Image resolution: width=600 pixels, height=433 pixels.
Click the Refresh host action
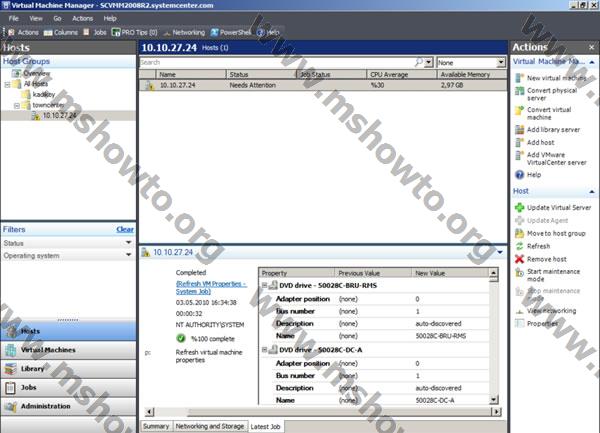tap(533, 246)
